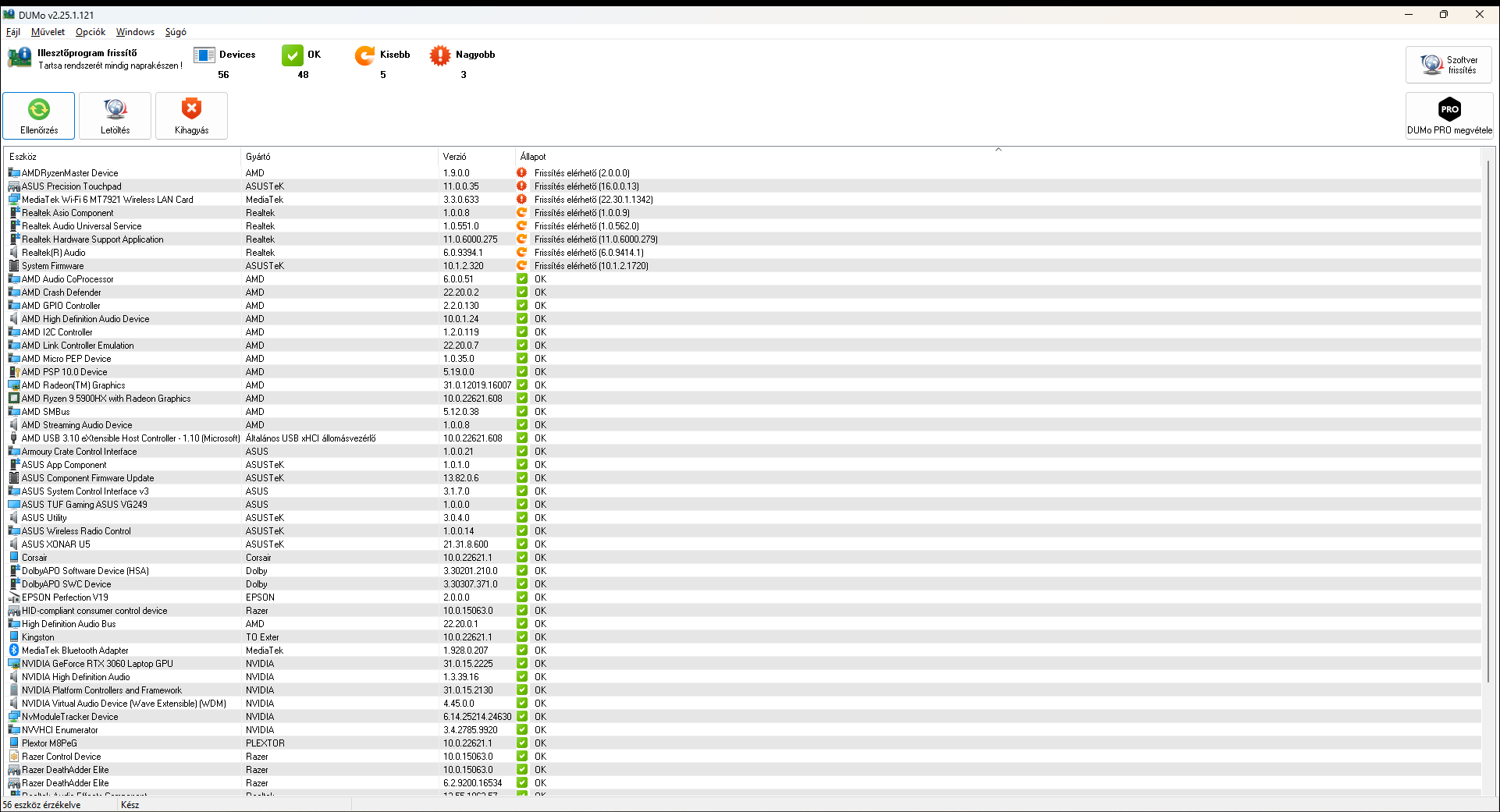Image resolution: width=1500 pixels, height=812 pixels.
Task: Select Kingston device row
Action: (742, 637)
